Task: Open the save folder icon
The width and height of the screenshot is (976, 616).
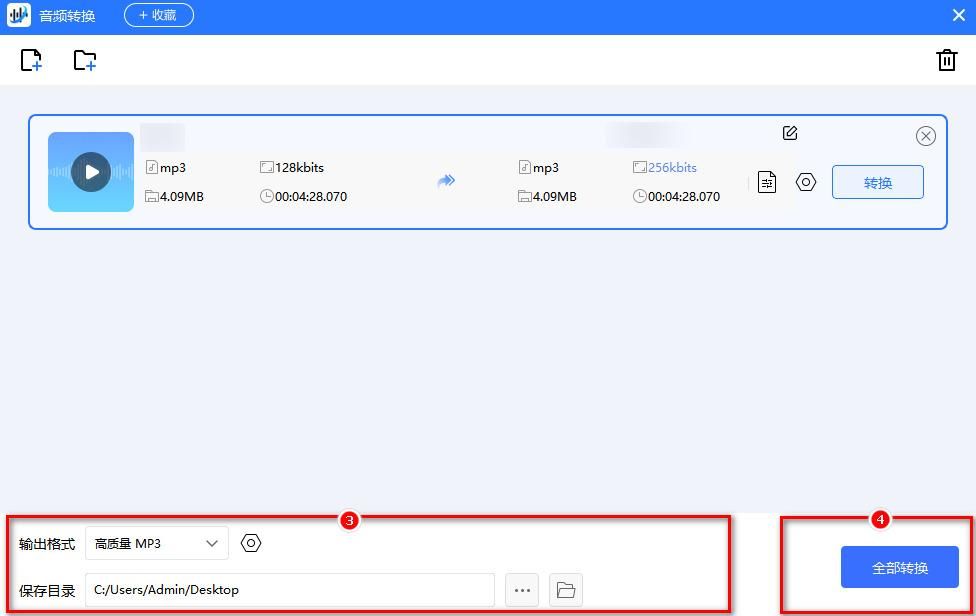Action: point(566,590)
